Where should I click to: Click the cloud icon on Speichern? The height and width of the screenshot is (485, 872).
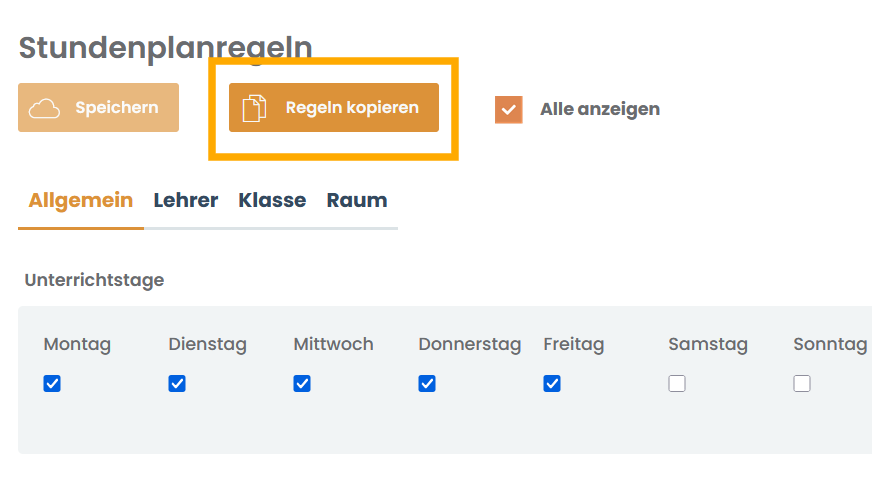[44, 108]
